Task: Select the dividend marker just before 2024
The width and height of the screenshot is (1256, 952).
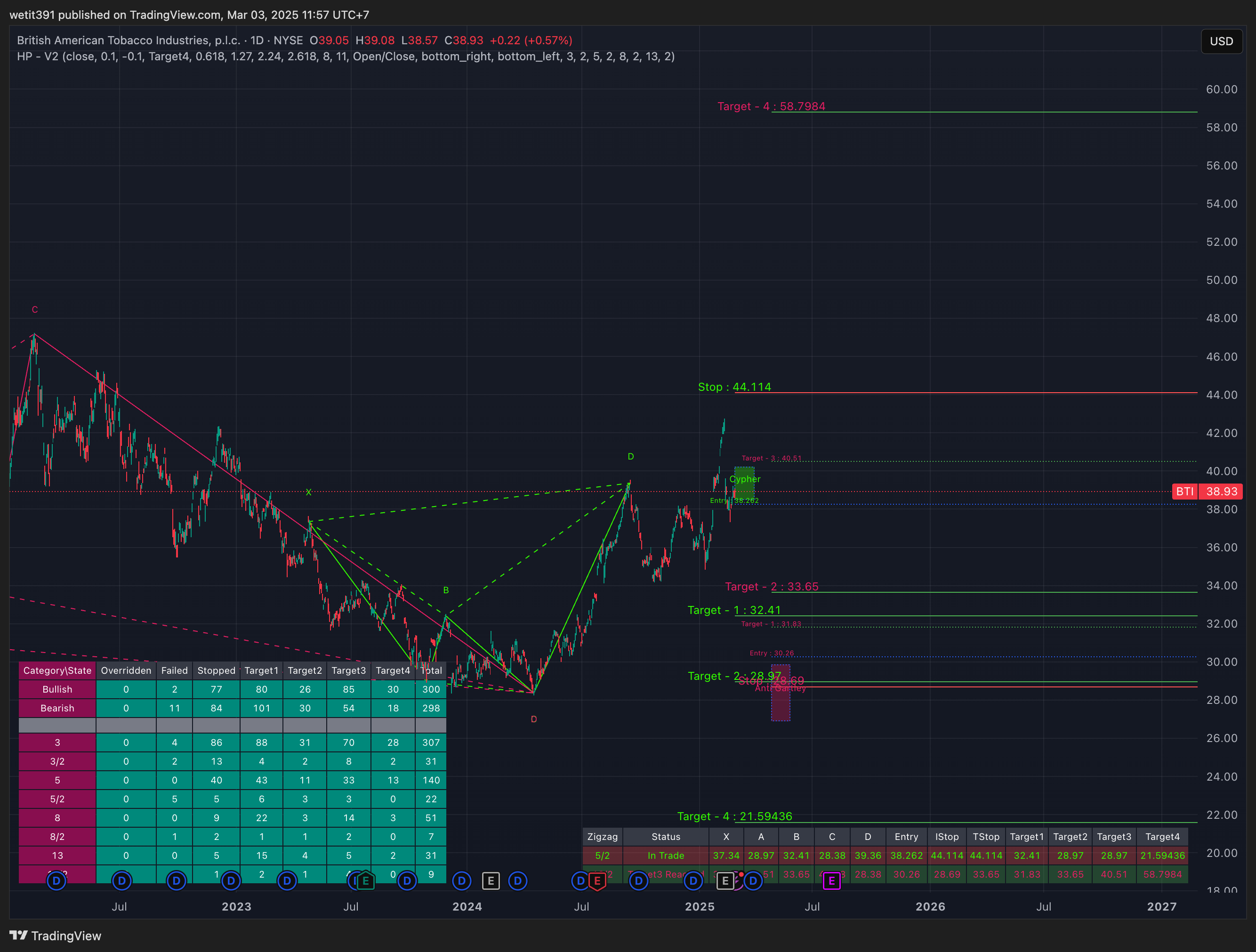Action: click(462, 881)
